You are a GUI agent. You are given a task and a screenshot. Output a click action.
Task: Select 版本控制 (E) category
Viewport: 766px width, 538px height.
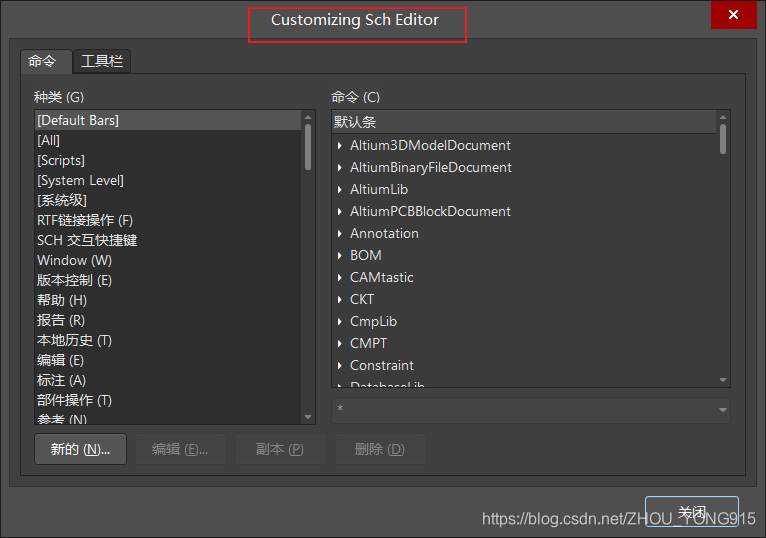pyautogui.click(x=169, y=280)
